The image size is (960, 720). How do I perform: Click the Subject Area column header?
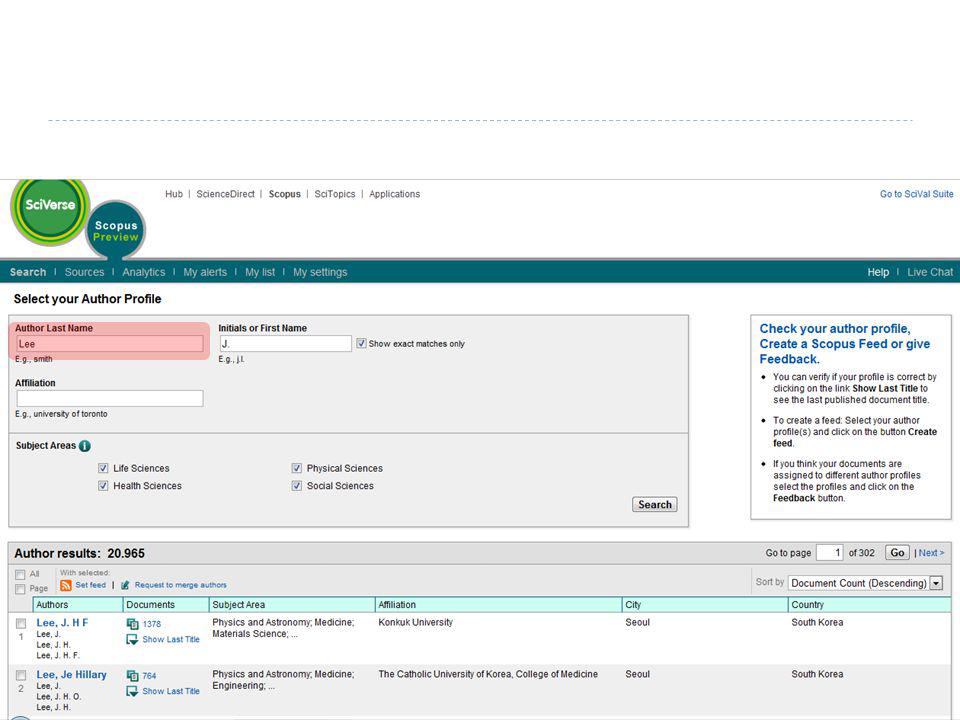pos(292,605)
